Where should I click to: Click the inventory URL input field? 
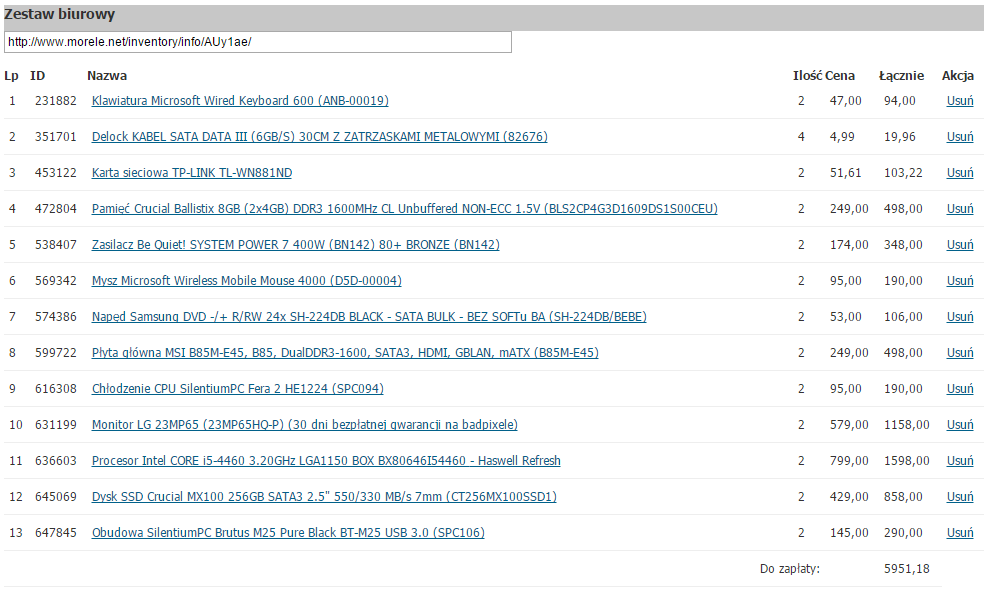[257, 42]
